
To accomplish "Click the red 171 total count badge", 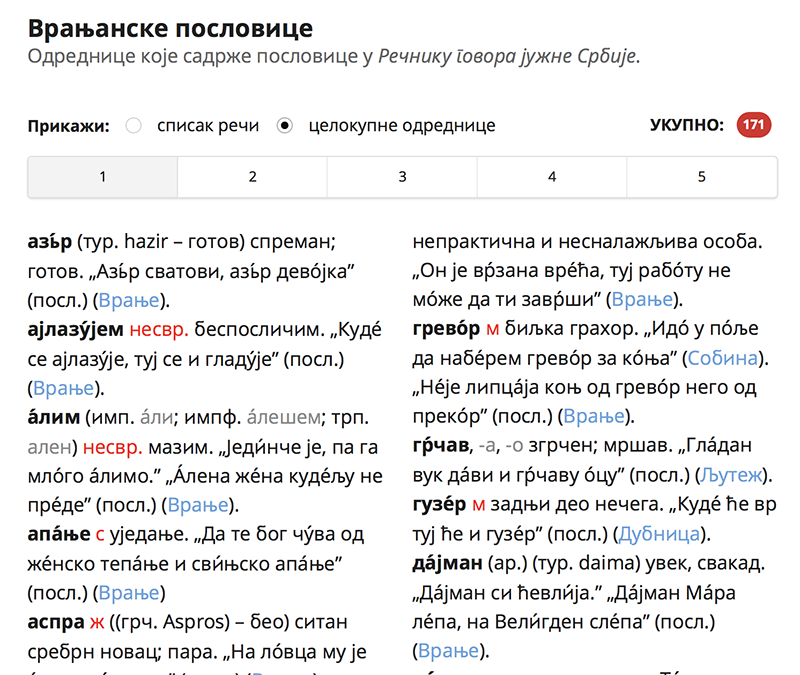I will coord(753,125).
